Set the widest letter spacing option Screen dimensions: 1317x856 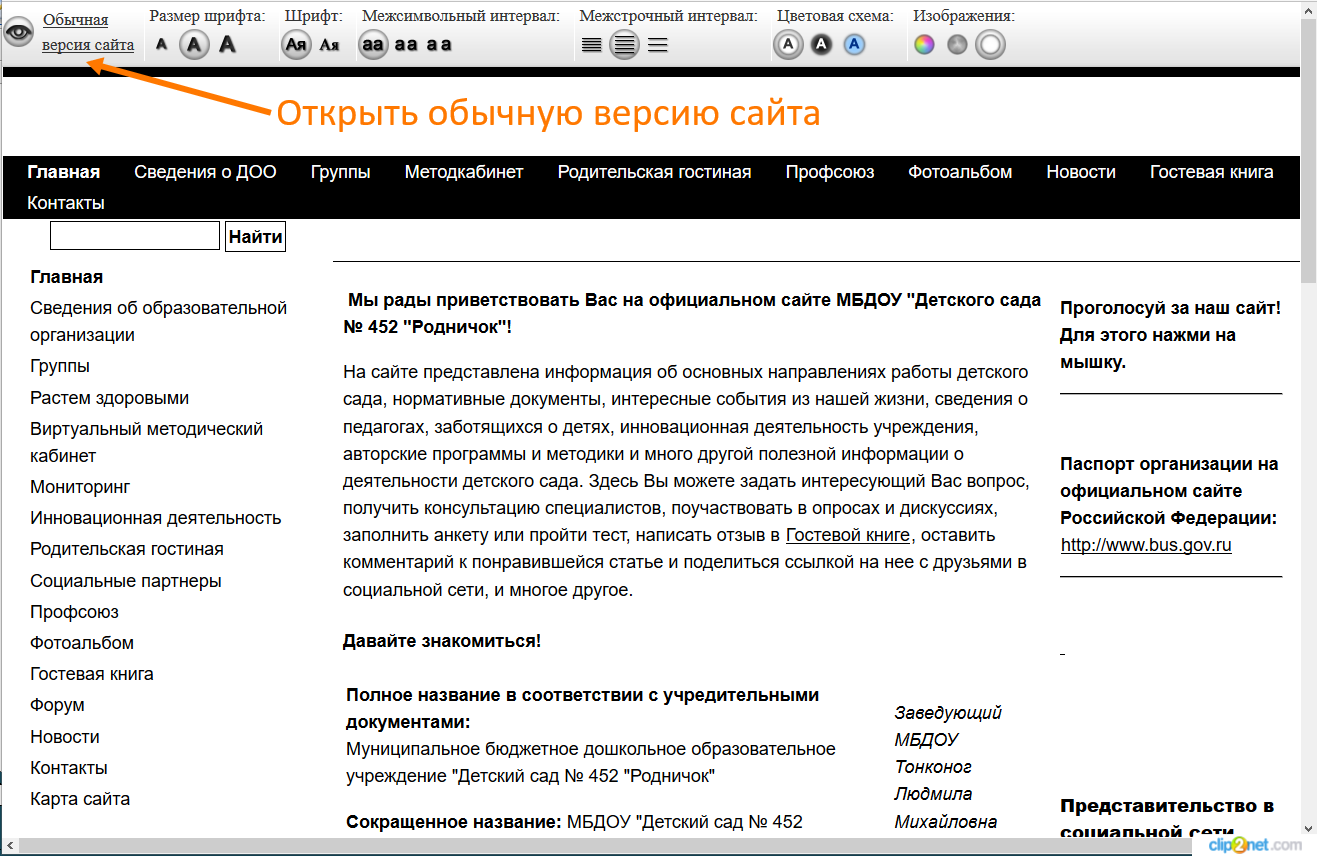point(439,44)
